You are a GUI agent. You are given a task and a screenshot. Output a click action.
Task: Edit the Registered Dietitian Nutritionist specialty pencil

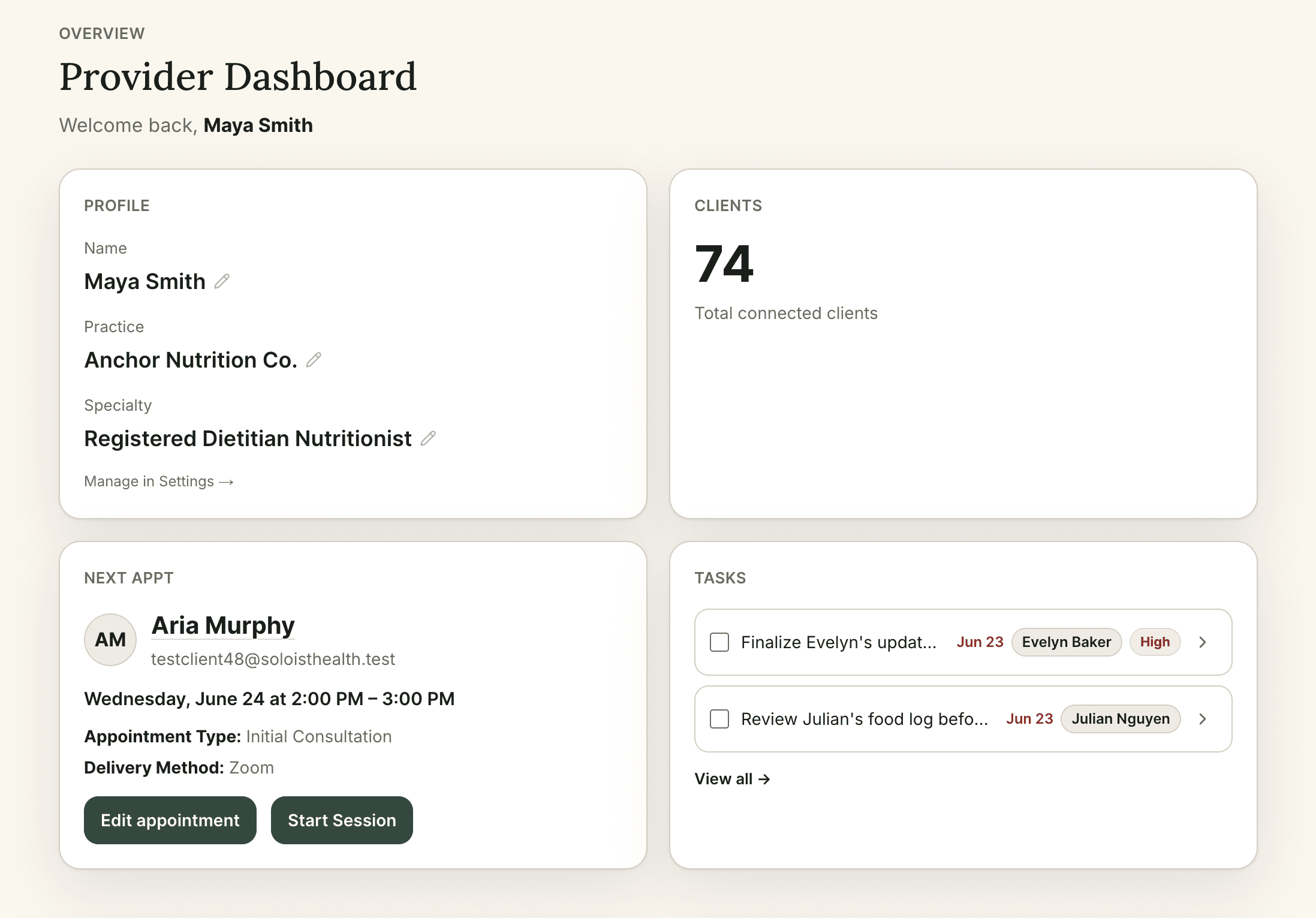tap(428, 438)
